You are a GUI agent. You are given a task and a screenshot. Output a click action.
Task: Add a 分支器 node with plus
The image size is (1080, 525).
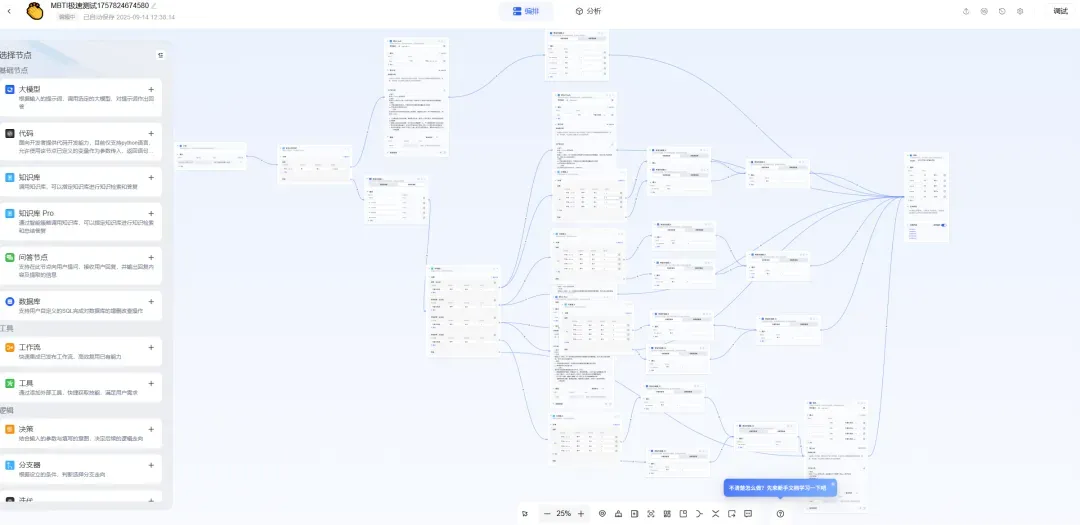click(x=151, y=465)
